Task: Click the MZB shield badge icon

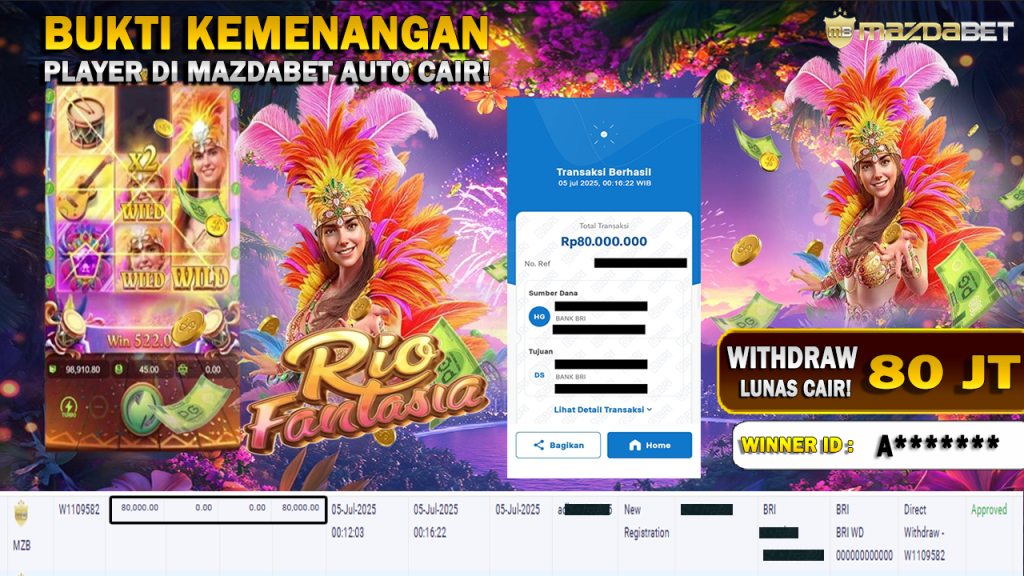Action: [21, 513]
